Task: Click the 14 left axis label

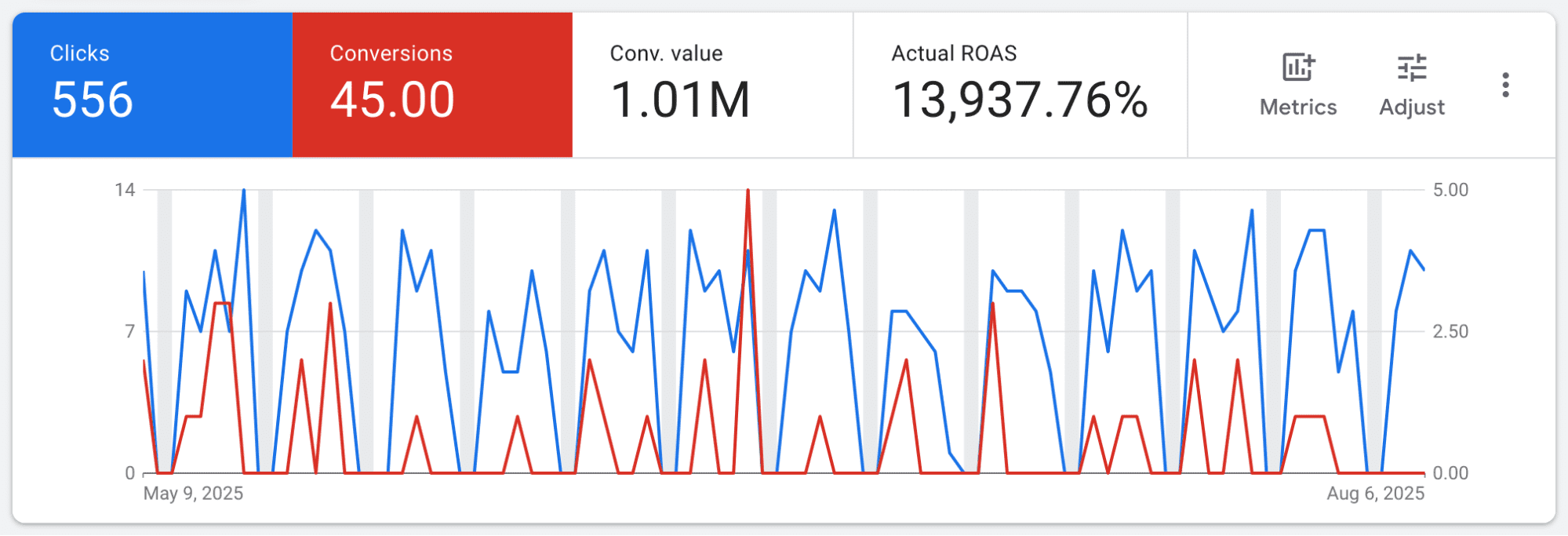Action: (125, 190)
